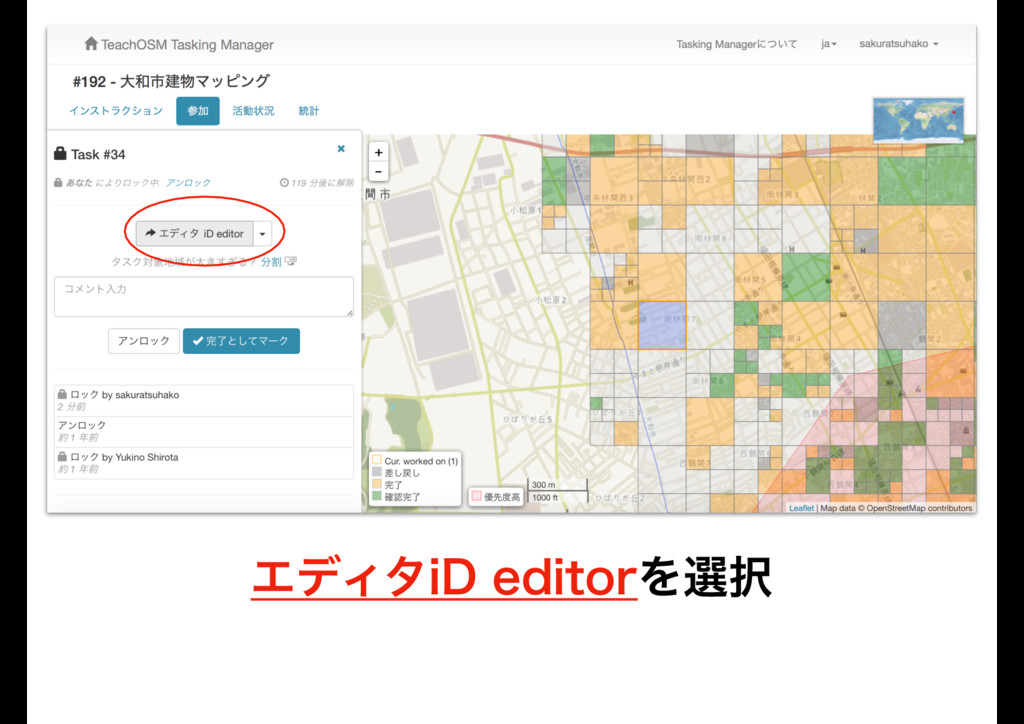
Task: Open the Tasking Managerについて link
Action: (x=736, y=44)
